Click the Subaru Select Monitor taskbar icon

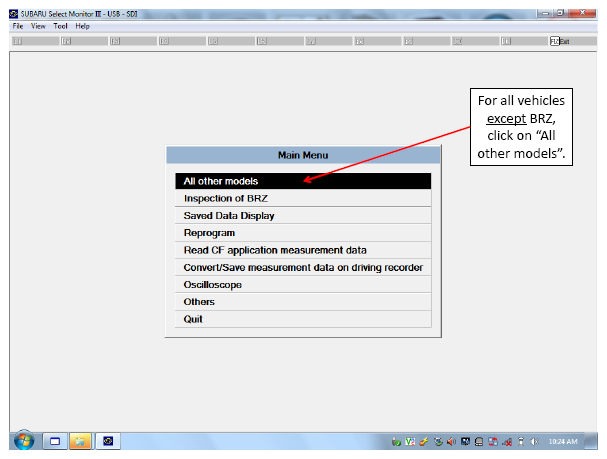point(108,441)
